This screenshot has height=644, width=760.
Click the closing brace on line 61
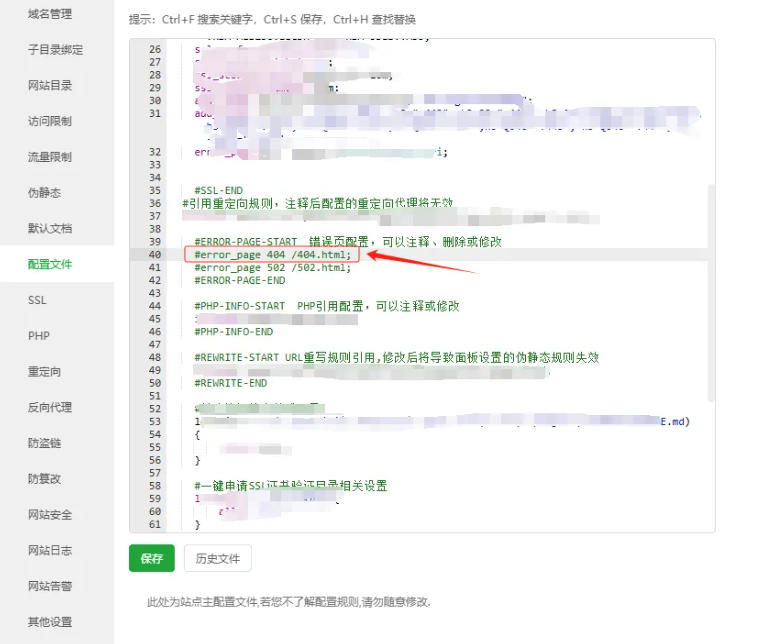[197, 524]
